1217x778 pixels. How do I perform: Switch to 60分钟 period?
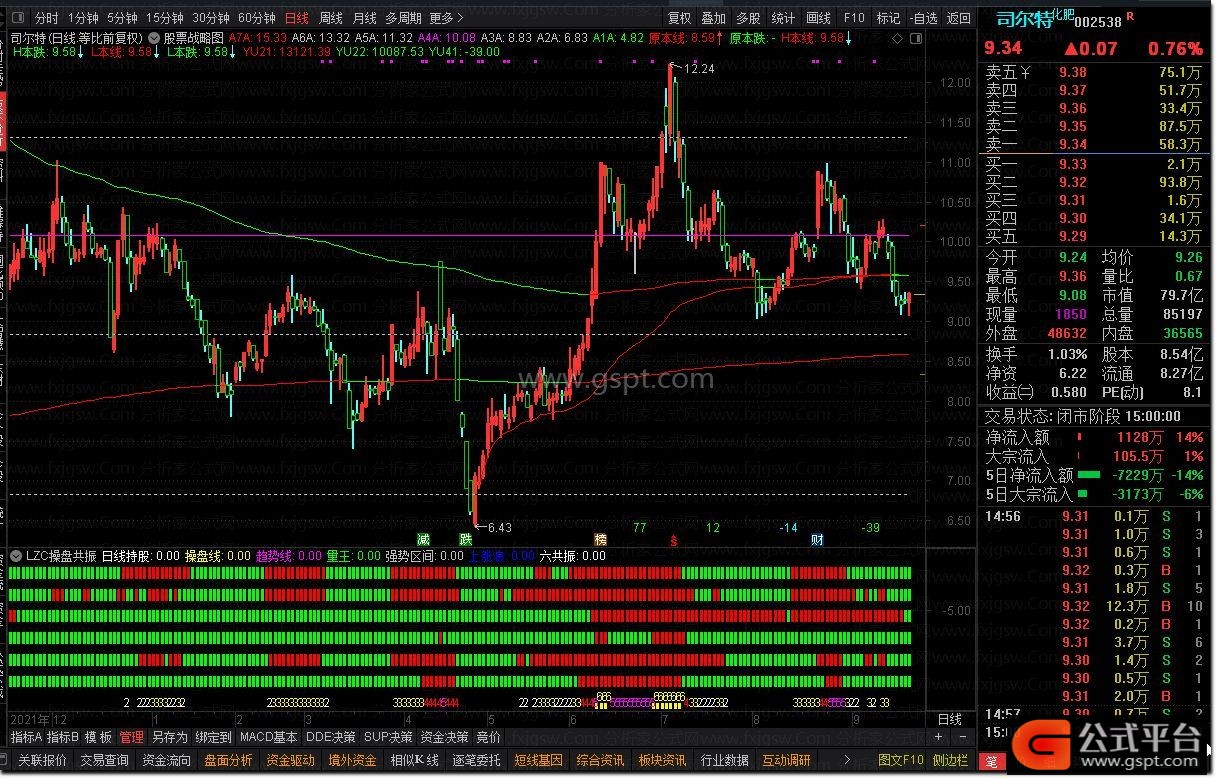(257, 18)
